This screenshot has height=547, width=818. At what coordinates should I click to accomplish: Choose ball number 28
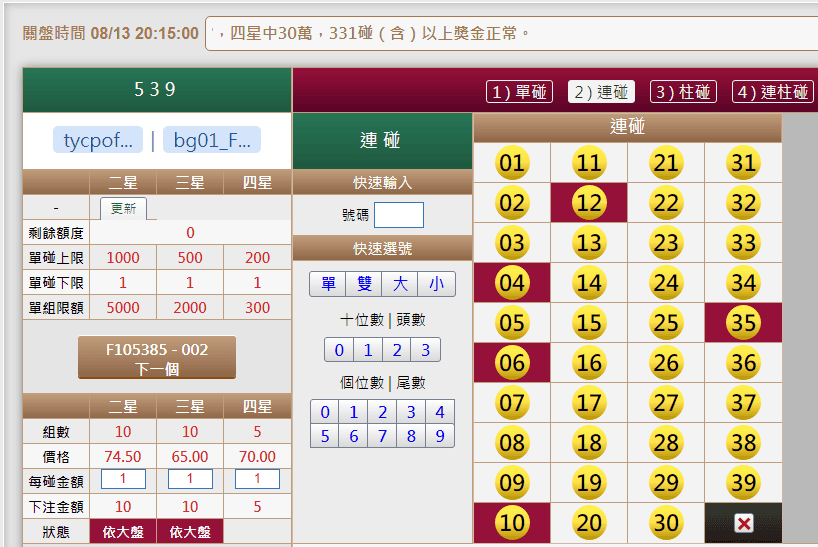[666, 443]
